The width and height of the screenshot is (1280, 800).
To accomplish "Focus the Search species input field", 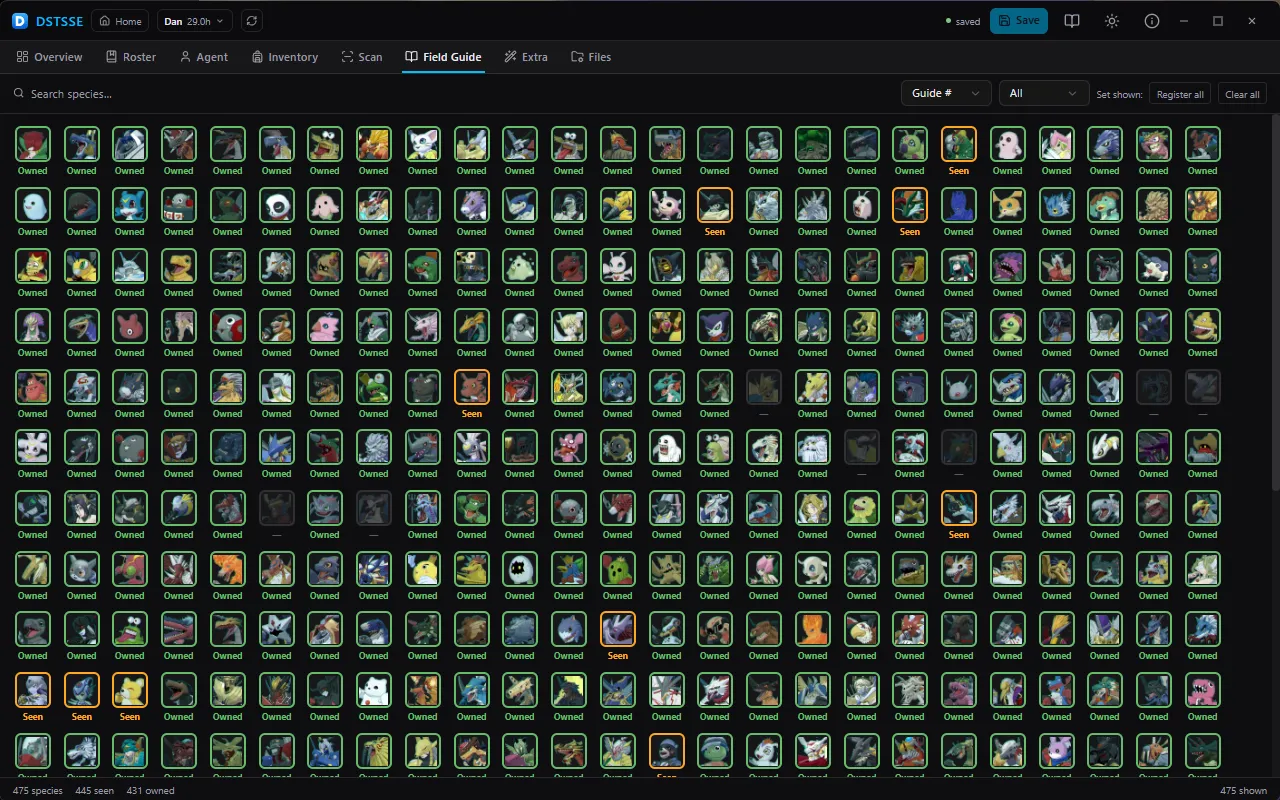I will (x=450, y=93).
